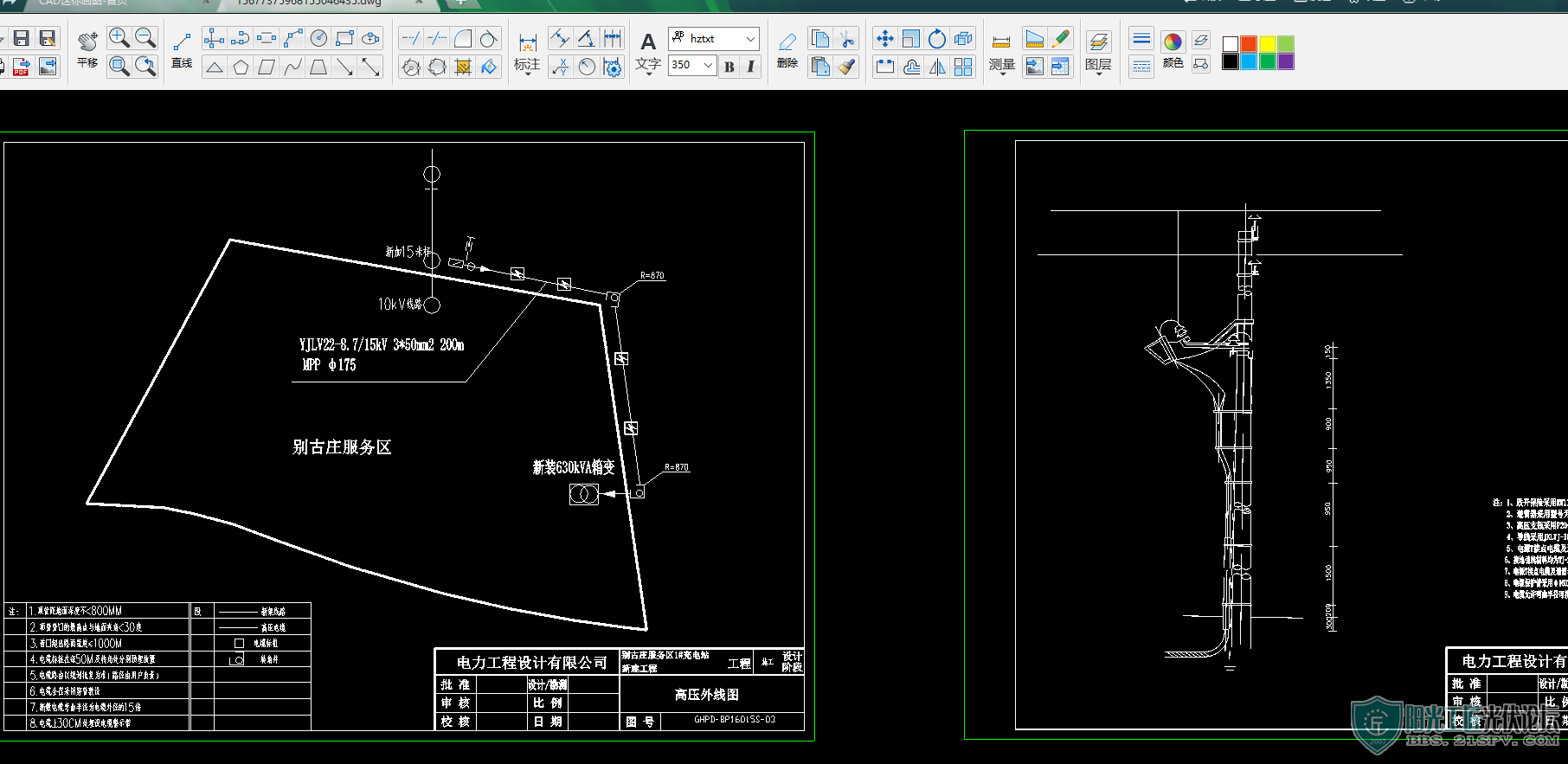Click the scale tool icon
The width and height of the screenshot is (1568, 764).
910,38
